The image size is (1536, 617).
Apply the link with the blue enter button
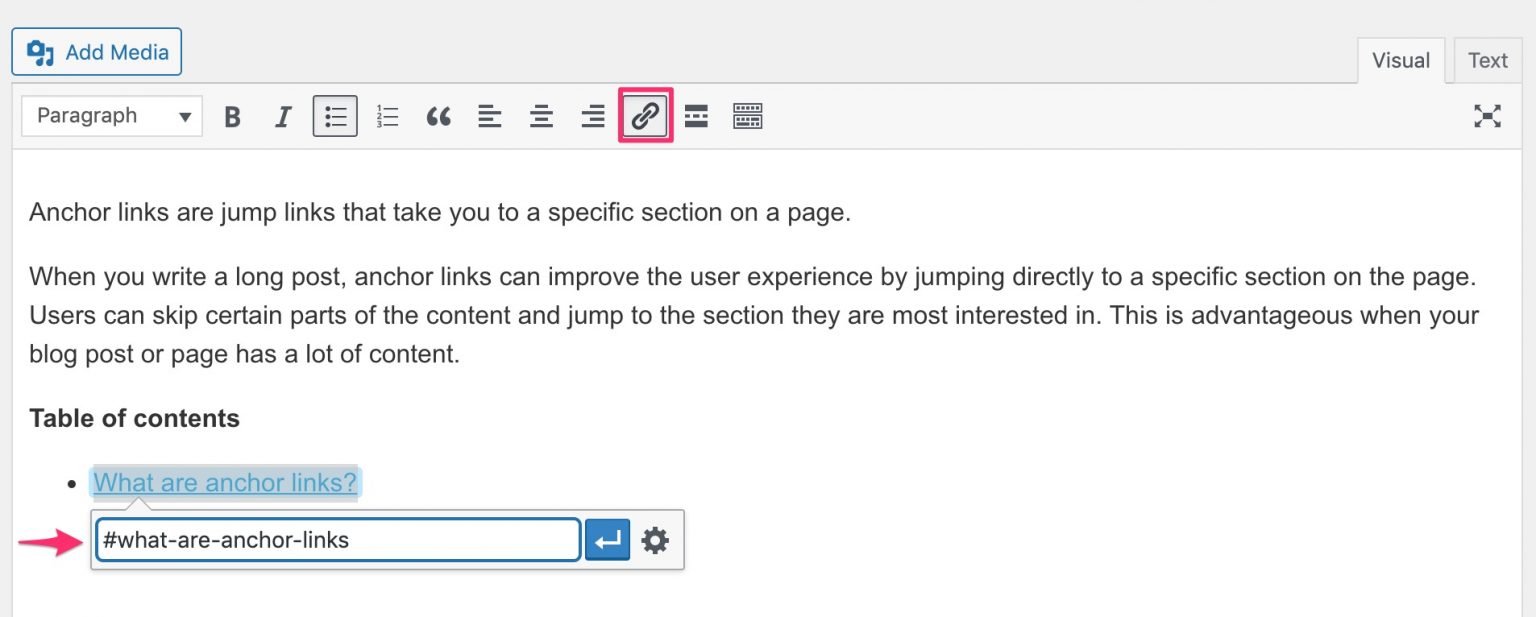coord(607,539)
